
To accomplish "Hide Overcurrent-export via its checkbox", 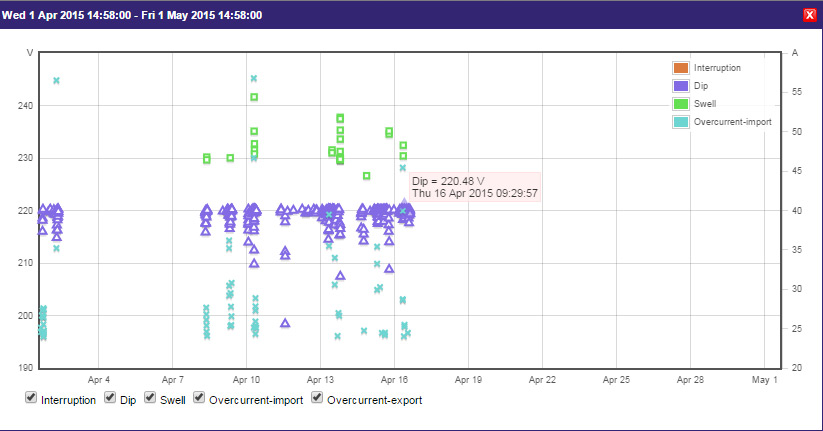I will [x=318, y=398].
